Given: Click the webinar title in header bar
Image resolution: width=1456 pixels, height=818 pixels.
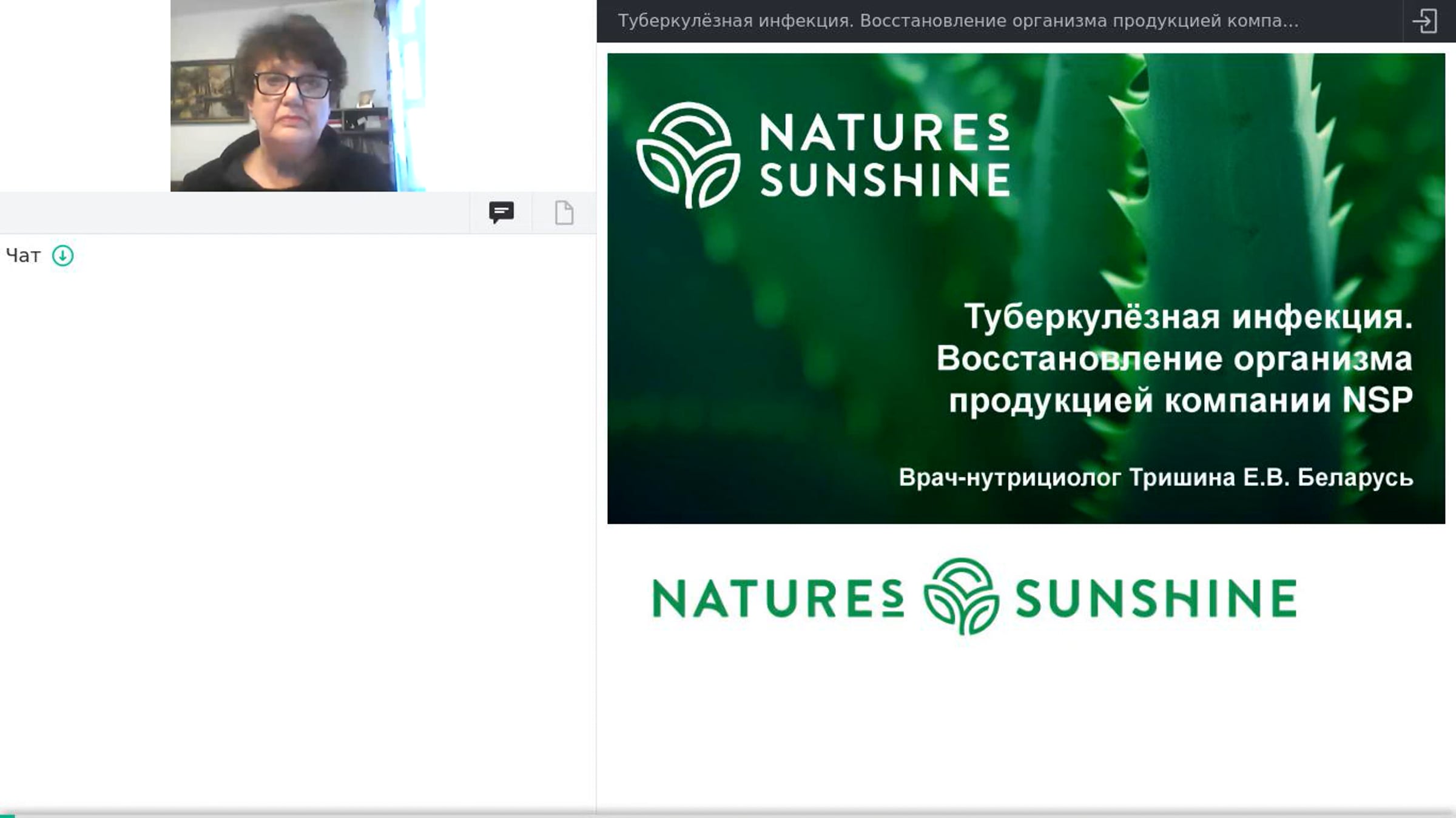Looking at the screenshot, I should coord(958,21).
